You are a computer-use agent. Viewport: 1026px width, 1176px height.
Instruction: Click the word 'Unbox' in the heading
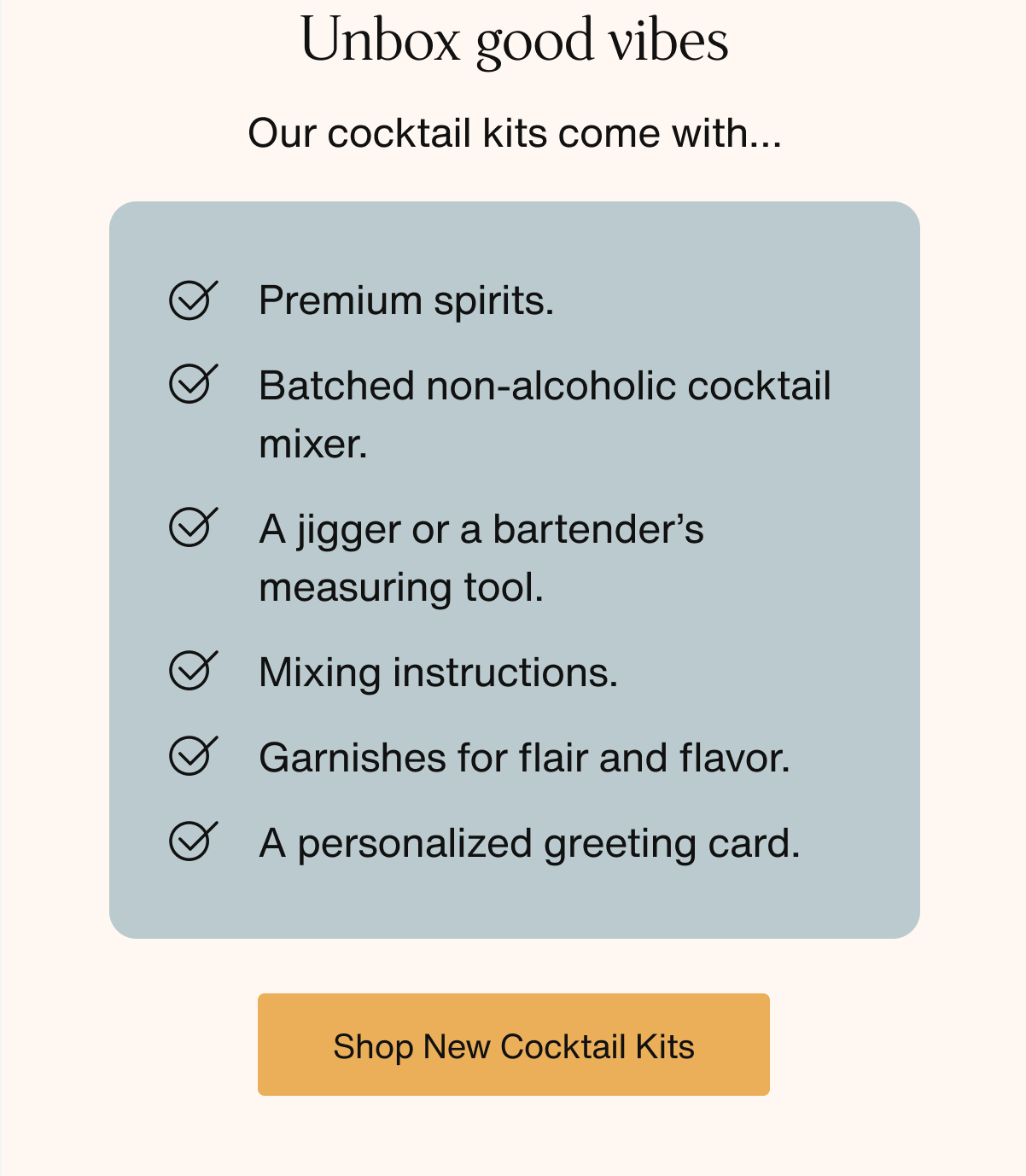tap(381, 40)
